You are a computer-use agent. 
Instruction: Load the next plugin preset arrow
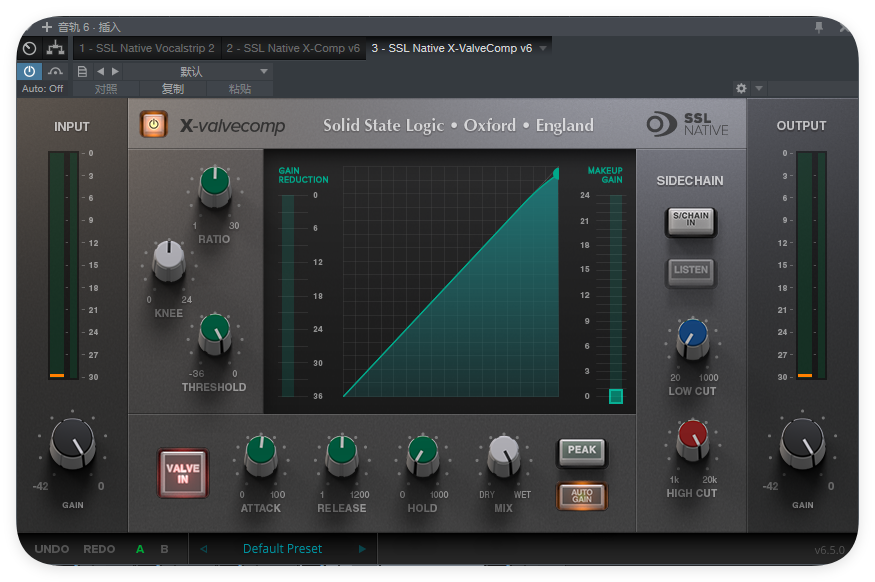click(x=362, y=549)
